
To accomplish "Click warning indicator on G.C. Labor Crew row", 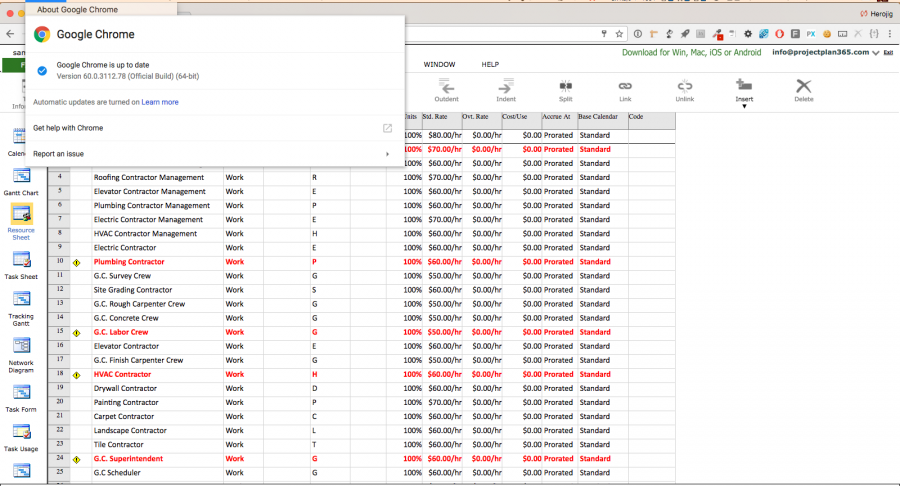I will click(77, 333).
